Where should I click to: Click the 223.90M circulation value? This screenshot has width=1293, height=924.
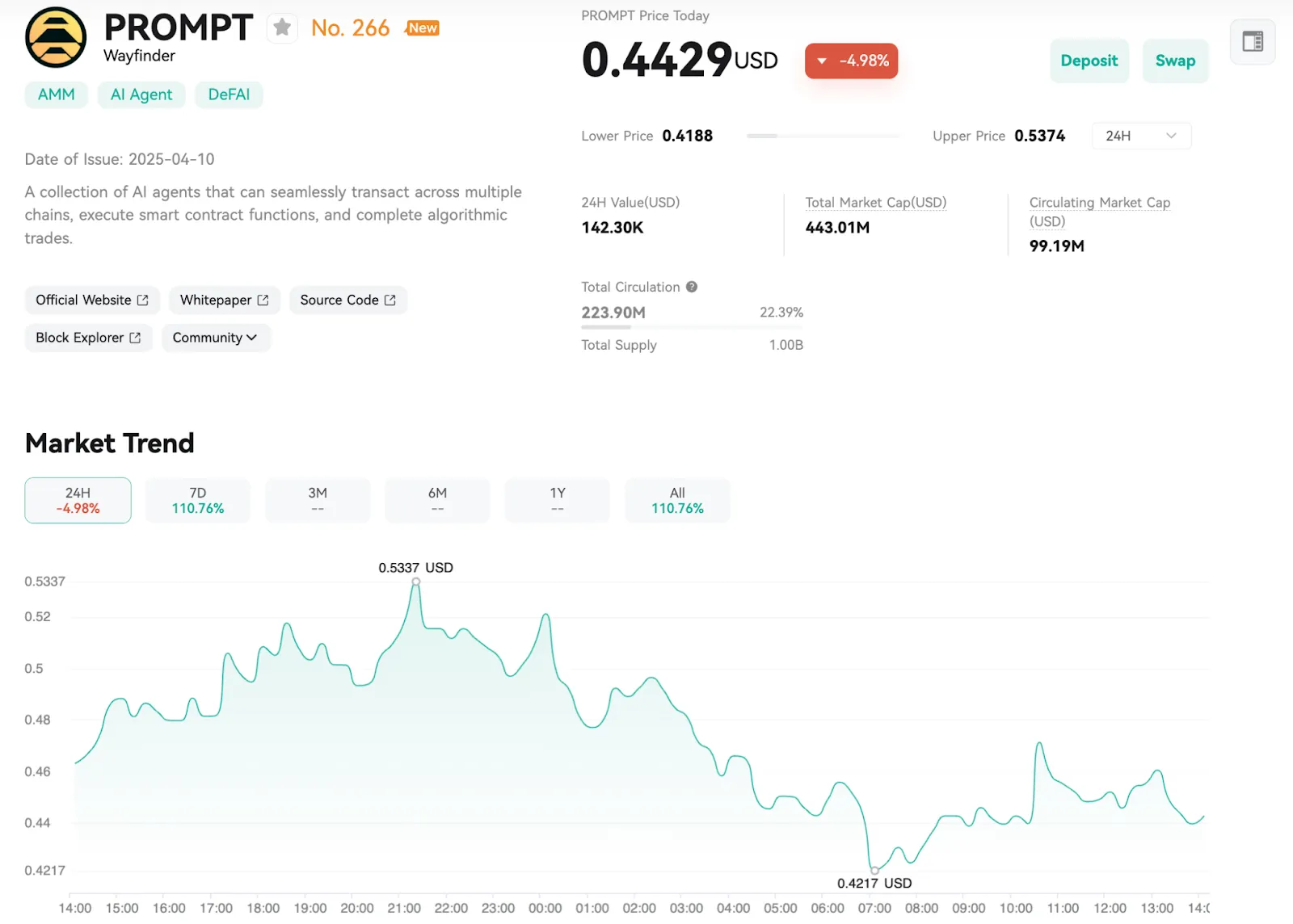coord(613,313)
